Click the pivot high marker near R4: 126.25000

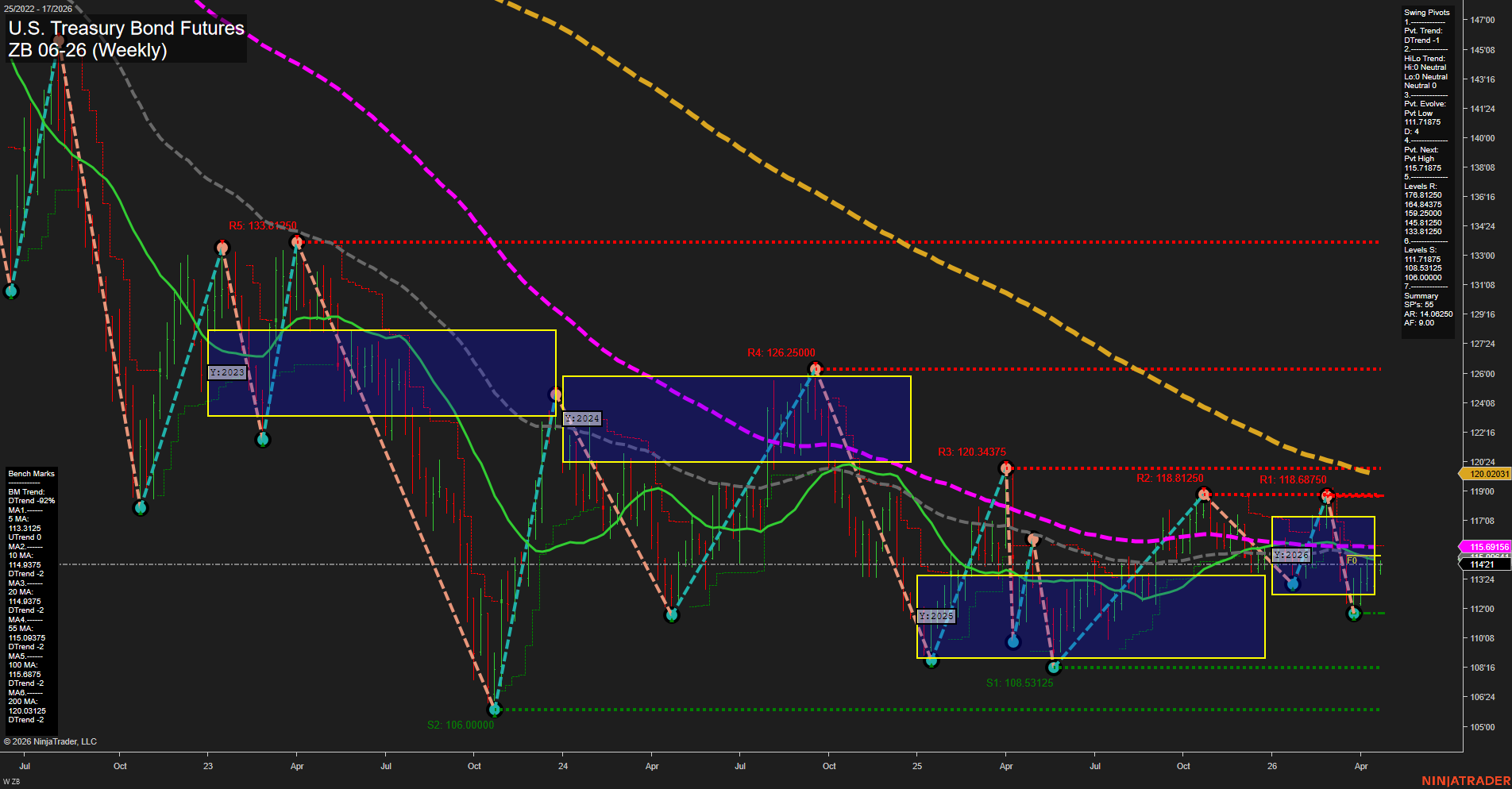[x=816, y=367]
